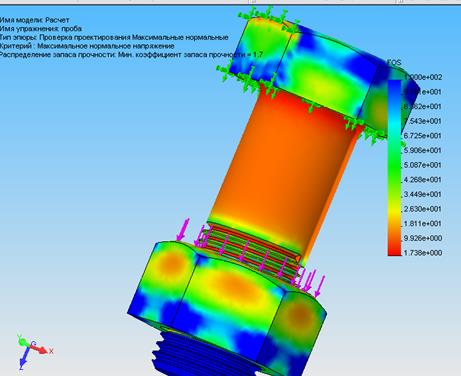Select legend value 6.725e+001
The width and height of the screenshot is (461, 376).
pyautogui.click(x=423, y=136)
